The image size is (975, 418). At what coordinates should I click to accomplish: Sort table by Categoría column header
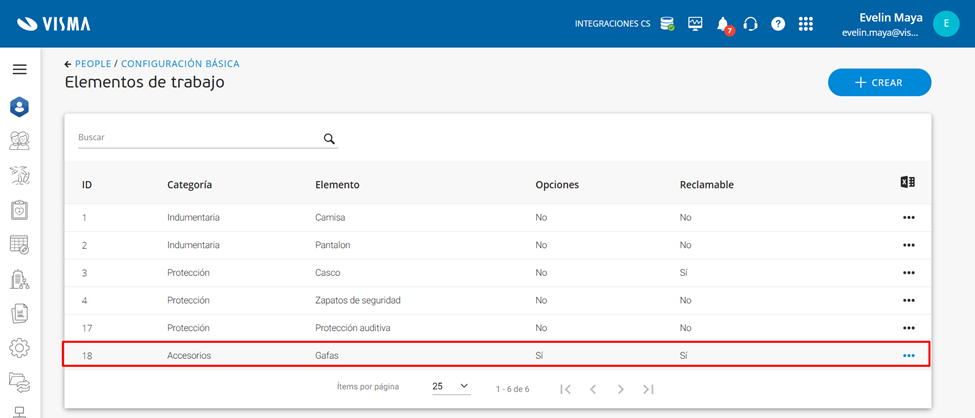[x=189, y=185]
